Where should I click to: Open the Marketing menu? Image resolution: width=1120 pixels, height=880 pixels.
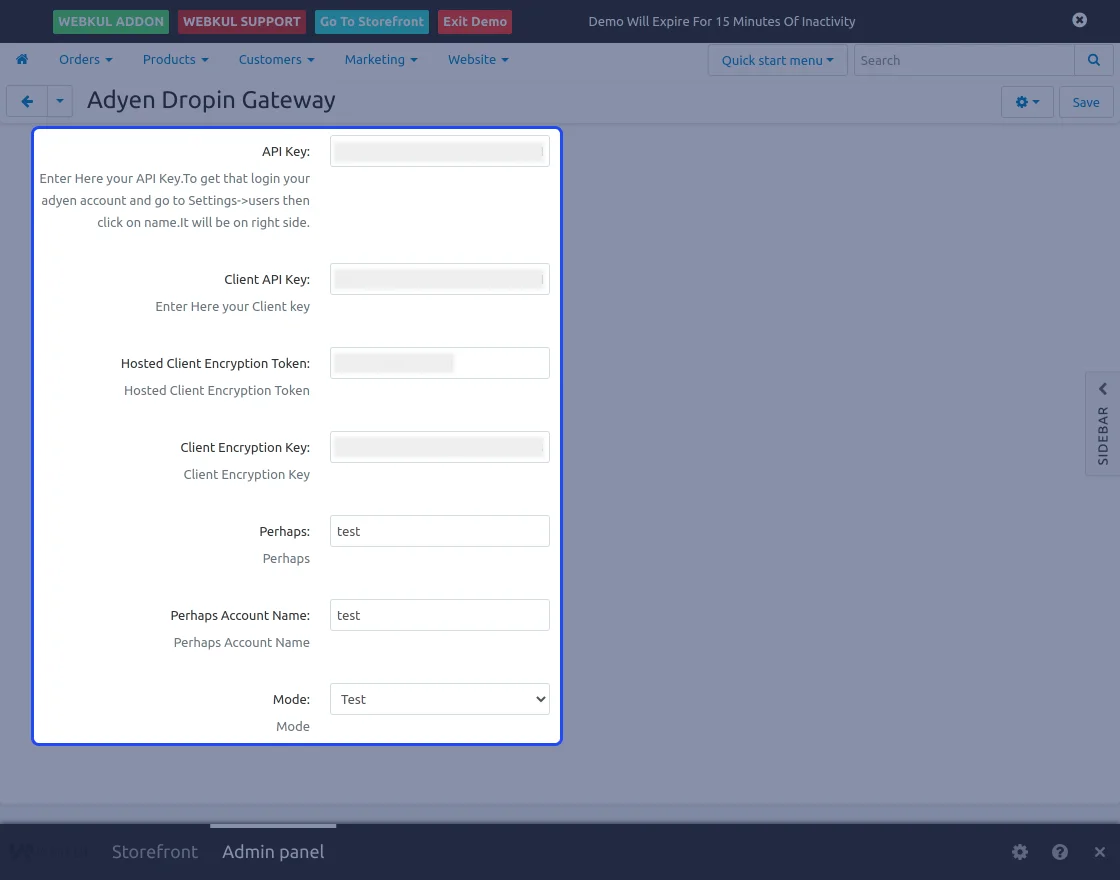[381, 59]
